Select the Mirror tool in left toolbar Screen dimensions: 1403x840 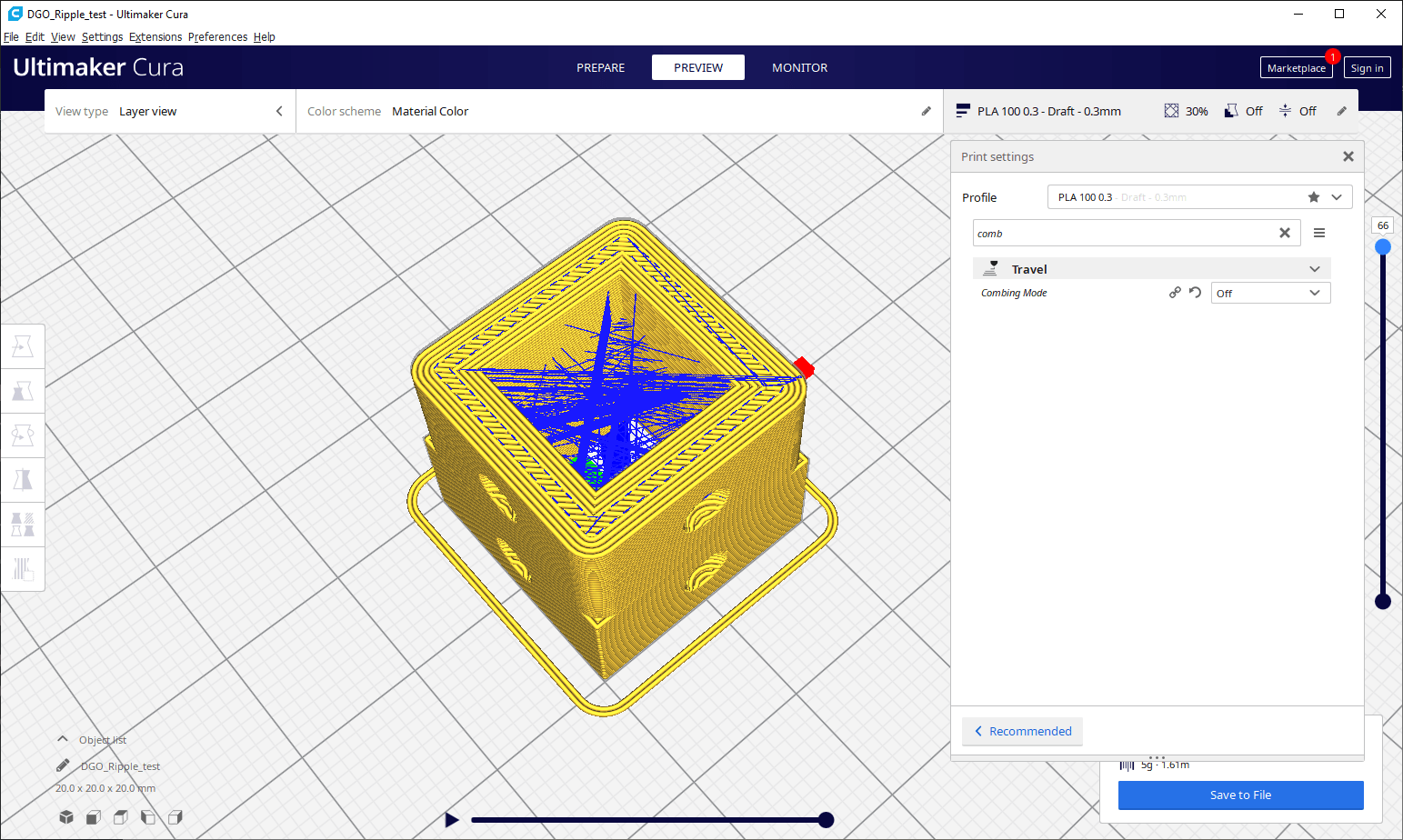click(23, 480)
